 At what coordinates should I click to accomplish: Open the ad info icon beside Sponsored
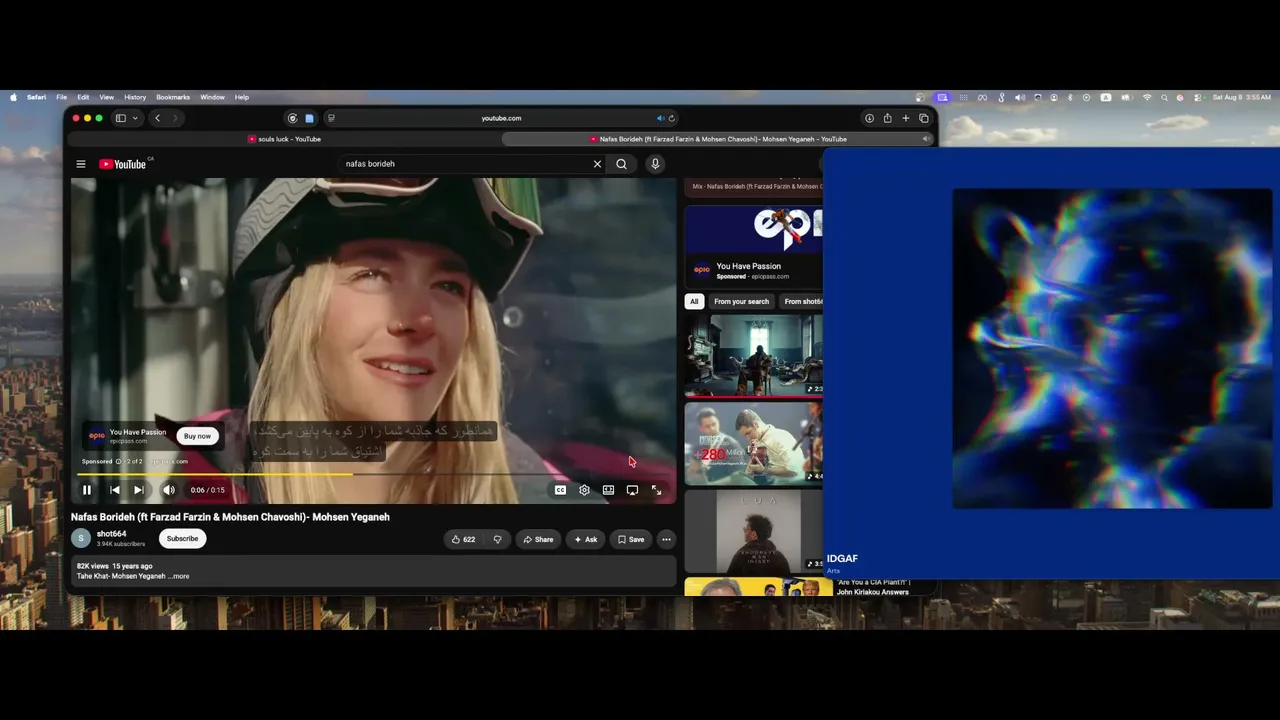(118, 461)
